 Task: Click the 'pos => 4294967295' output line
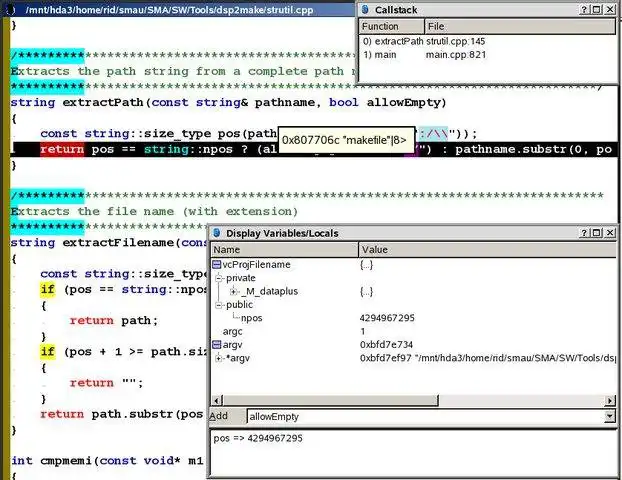pos(258,438)
